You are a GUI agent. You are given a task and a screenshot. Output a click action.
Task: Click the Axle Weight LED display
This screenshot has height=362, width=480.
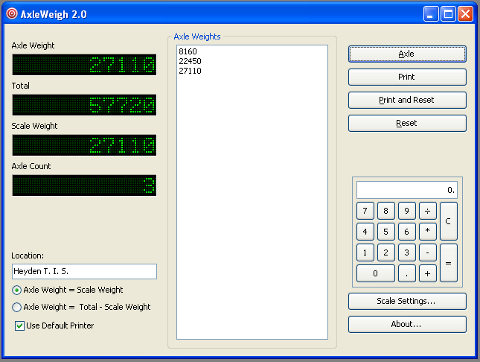(84, 65)
